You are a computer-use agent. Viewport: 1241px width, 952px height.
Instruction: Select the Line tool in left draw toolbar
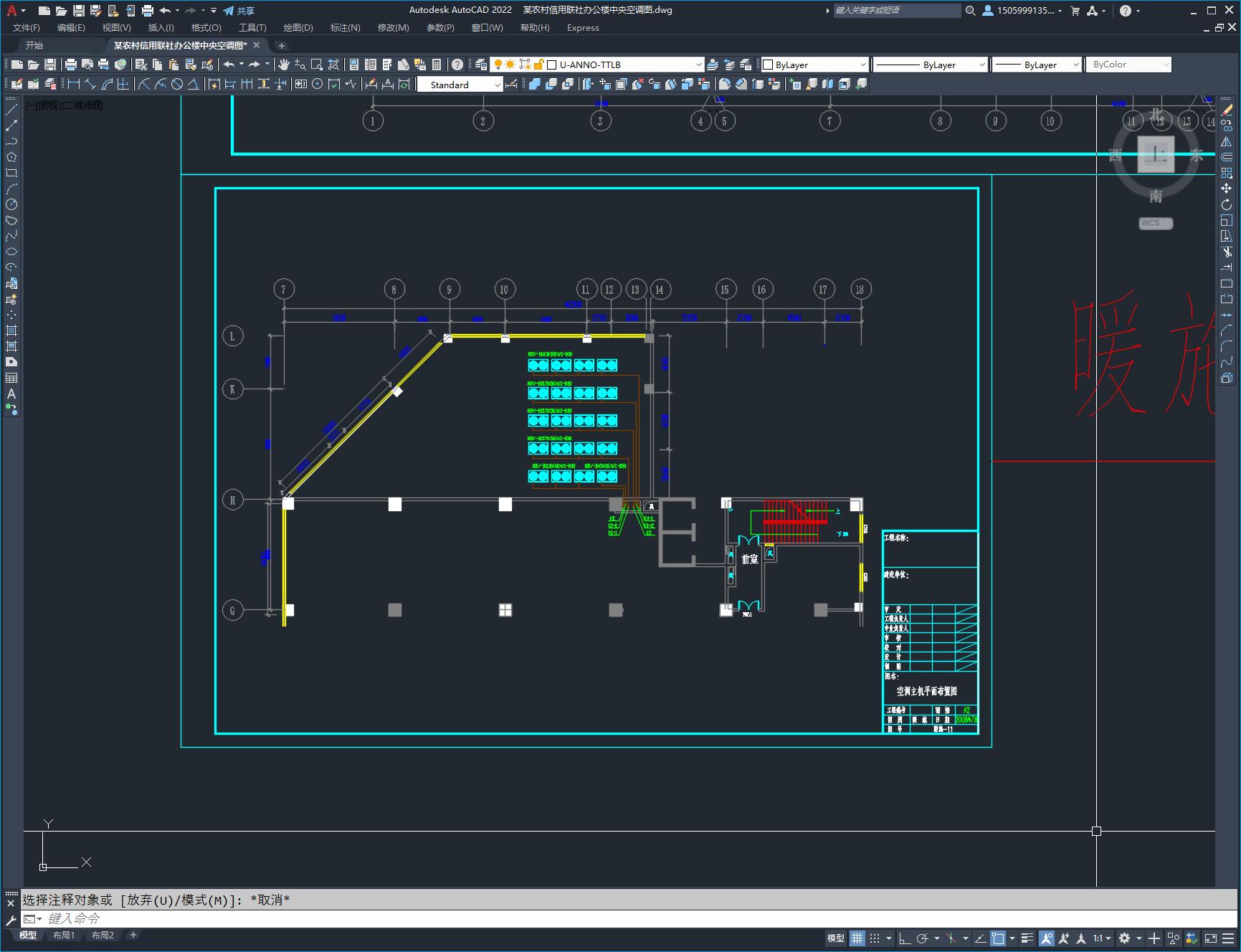[x=11, y=110]
